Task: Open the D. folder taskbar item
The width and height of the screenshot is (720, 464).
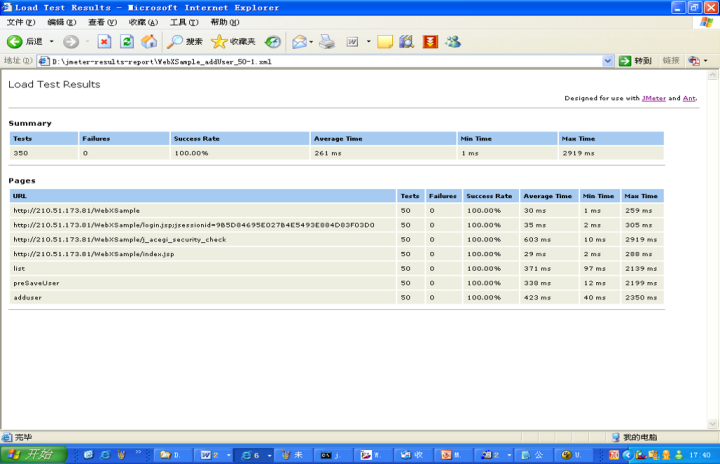Action: [x=171, y=455]
